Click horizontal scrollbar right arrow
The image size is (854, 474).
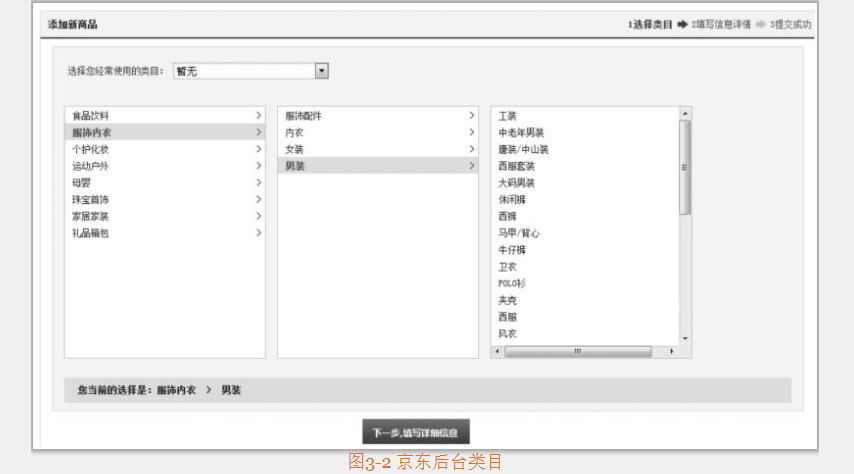[671, 352]
